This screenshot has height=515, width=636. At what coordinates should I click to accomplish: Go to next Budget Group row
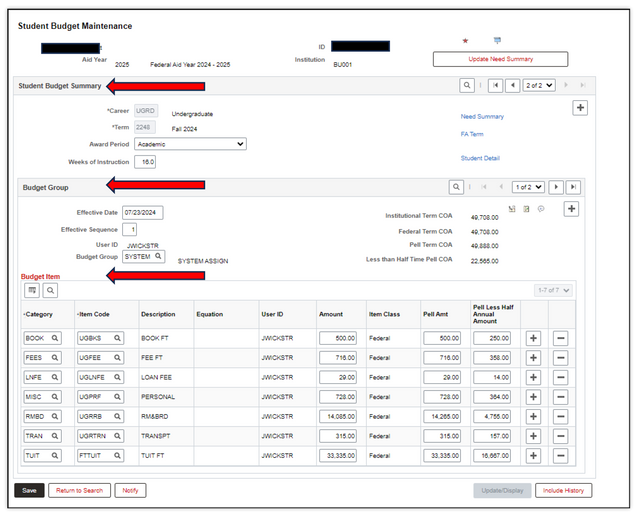(556, 187)
